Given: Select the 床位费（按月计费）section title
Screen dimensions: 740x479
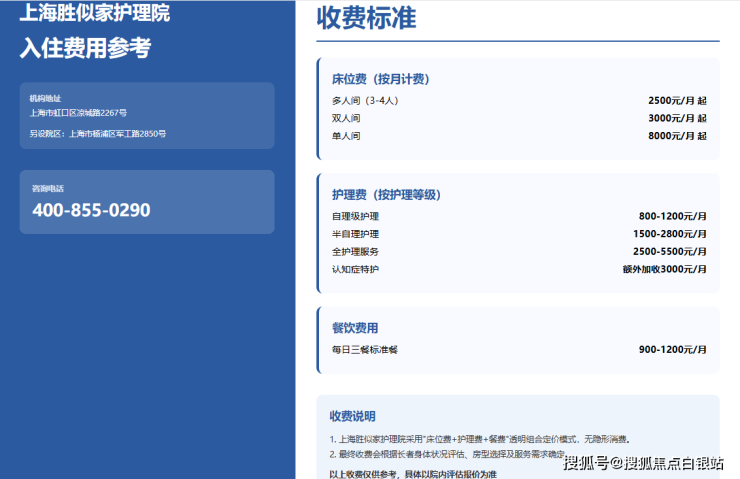Looking at the screenshot, I should [x=380, y=79].
